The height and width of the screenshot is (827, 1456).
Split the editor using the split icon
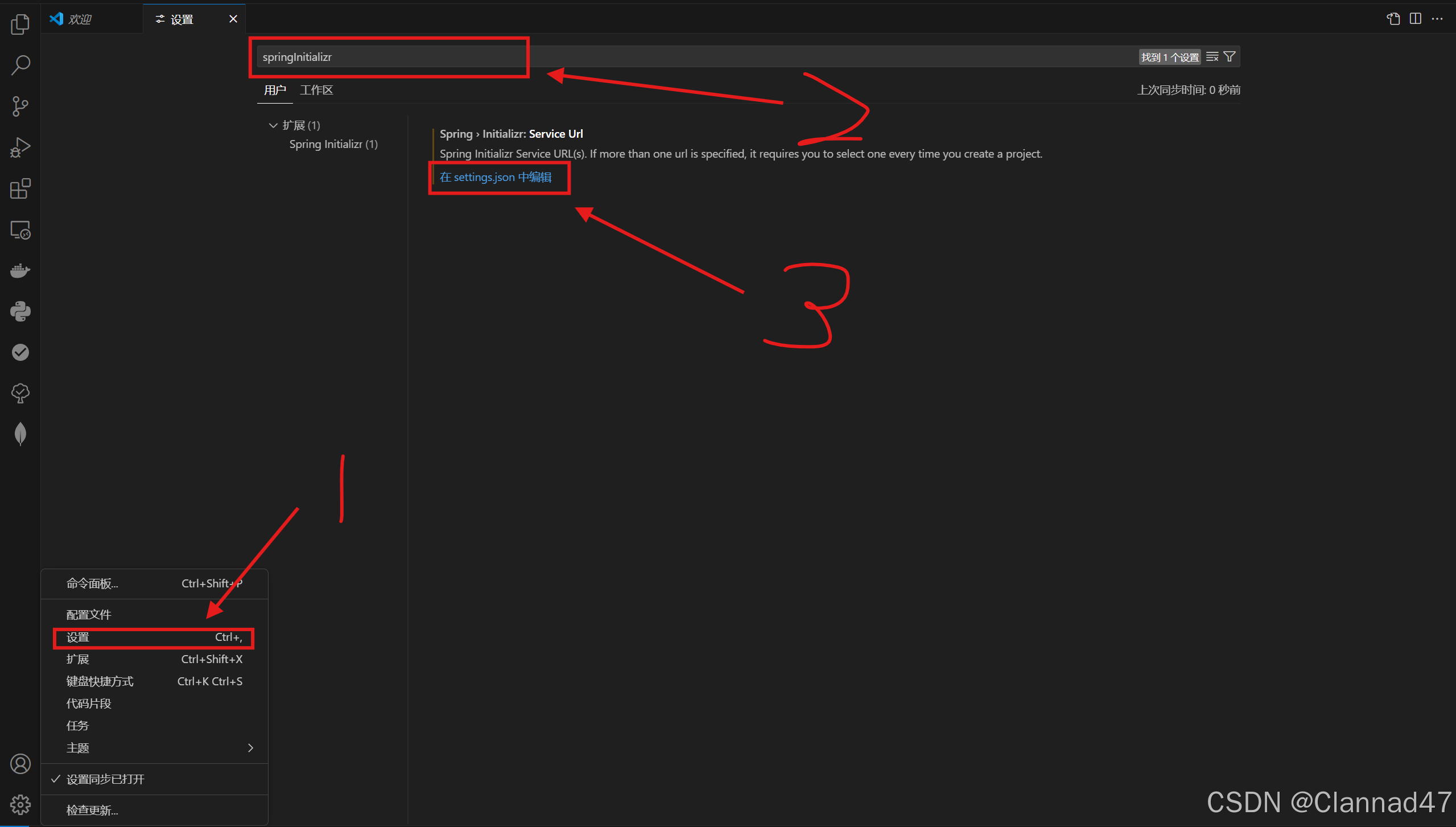(1415, 19)
